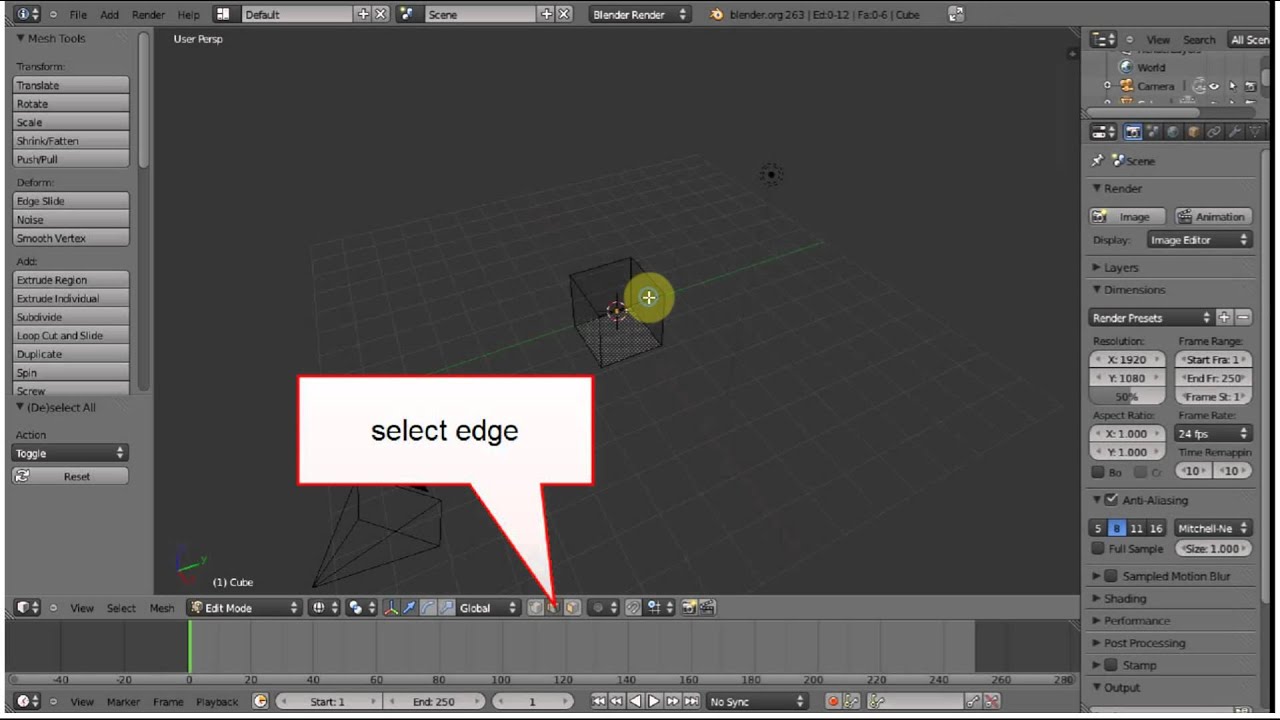Click the timeline editor type clock icon
Screen dimensions: 1280x720
[x=28, y=701]
